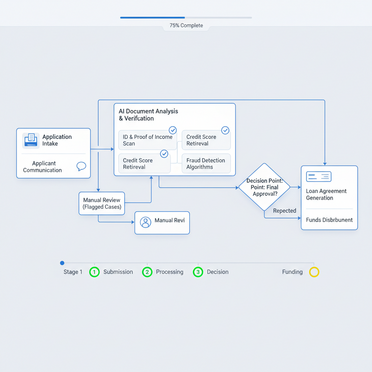The width and height of the screenshot is (372, 372).
Task: Select the yellow Funding stage circle
Action: point(314,272)
